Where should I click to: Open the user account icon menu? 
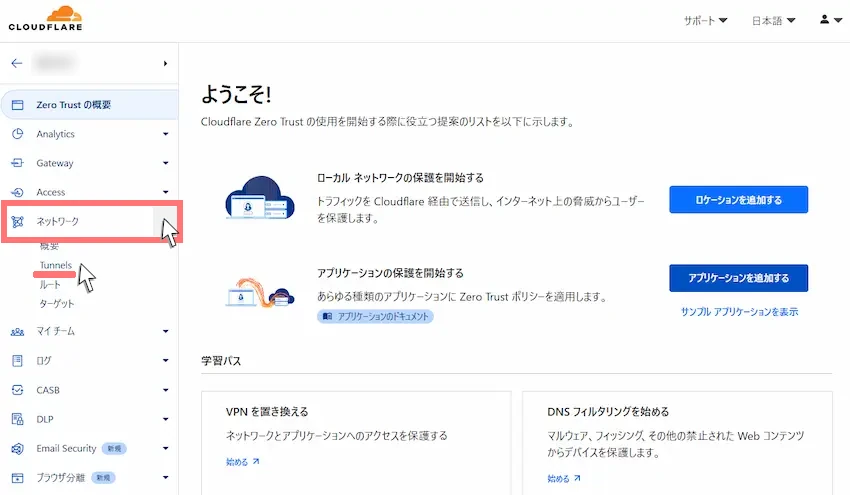[x=831, y=20]
